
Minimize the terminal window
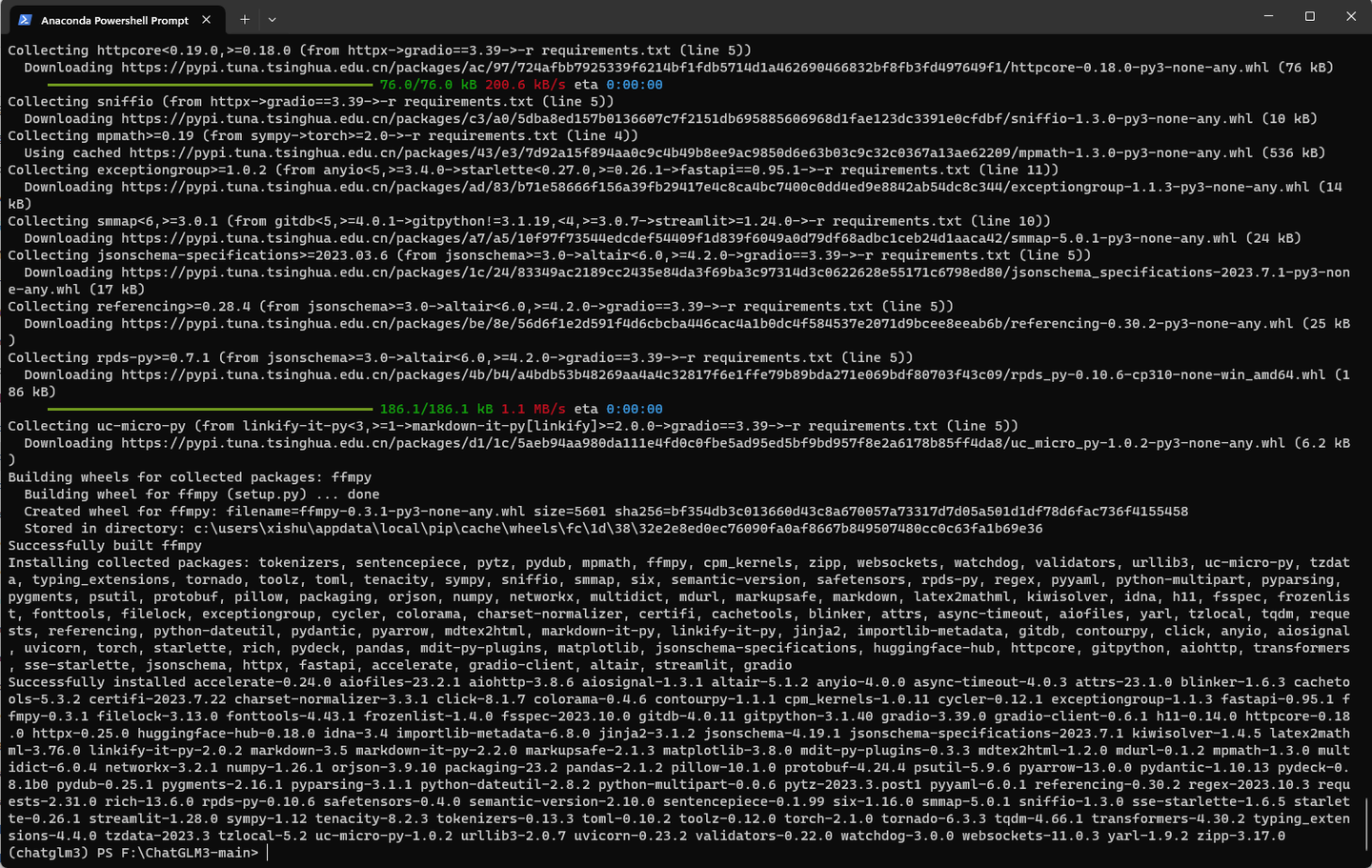(x=1268, y=16)
